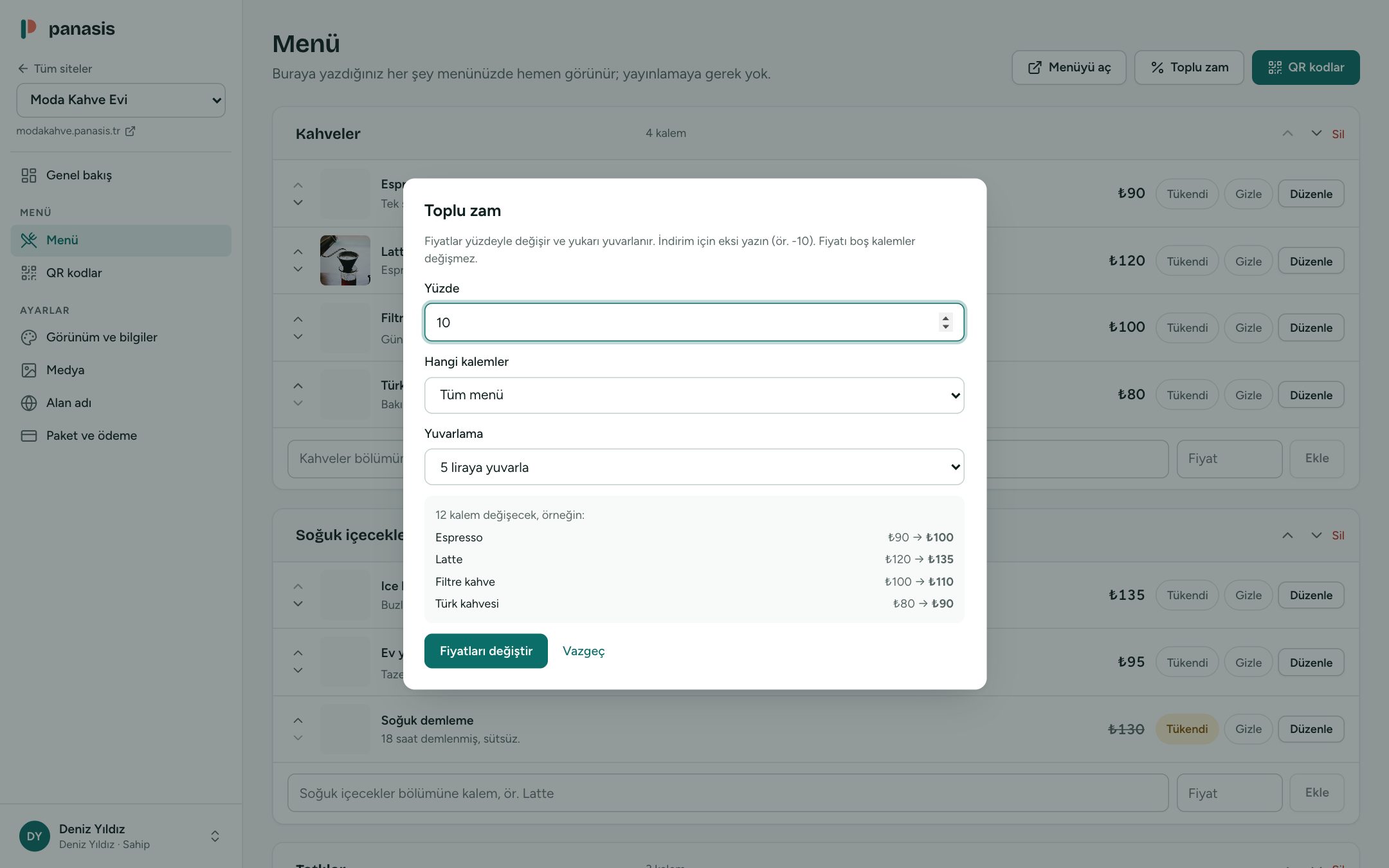Click Düzenle on the ₺95 row

pos(1311,662)
